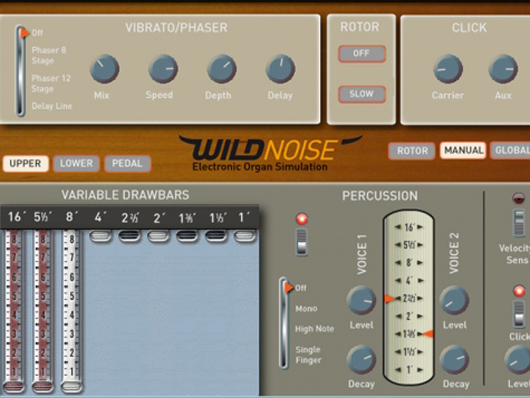530x398 pixels.
Task: Assign 4' to Voice 2 right arrow
Action: [420, 281]
